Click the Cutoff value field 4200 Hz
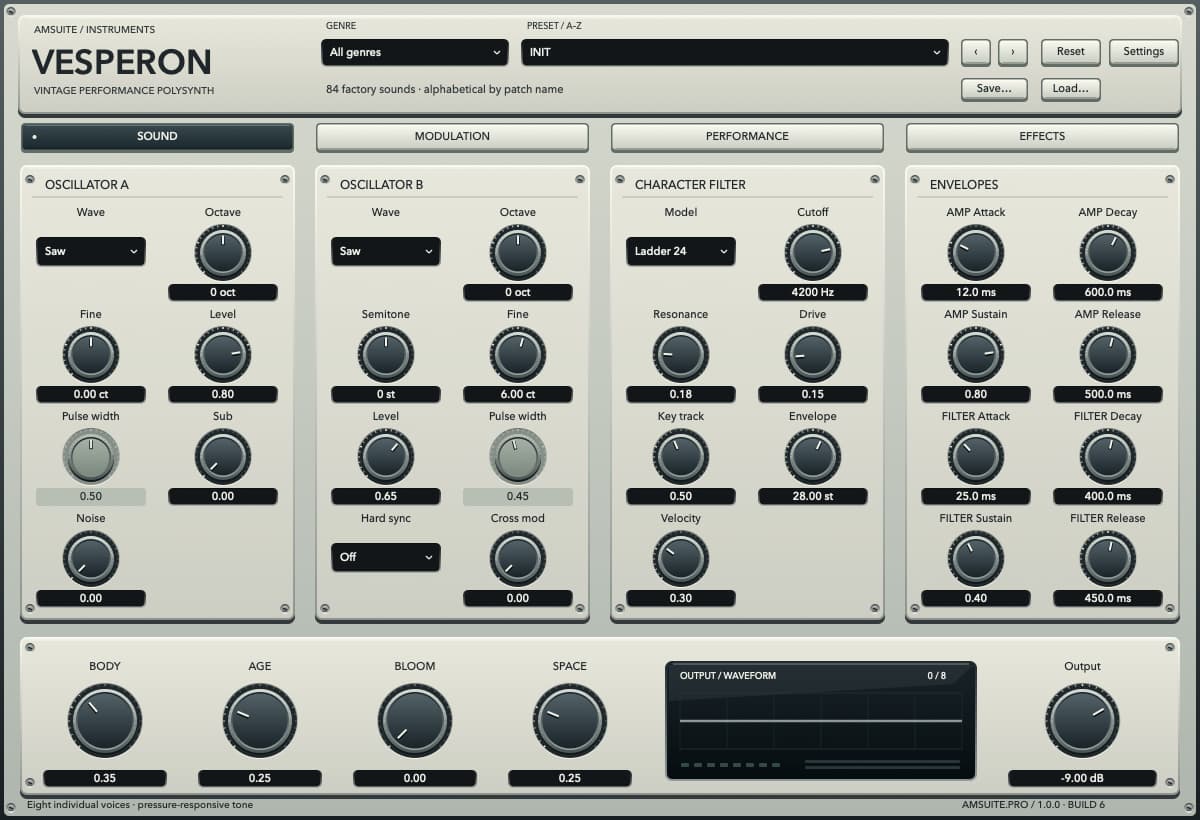This screenshot has height=820, width=1200. [813, 293]
